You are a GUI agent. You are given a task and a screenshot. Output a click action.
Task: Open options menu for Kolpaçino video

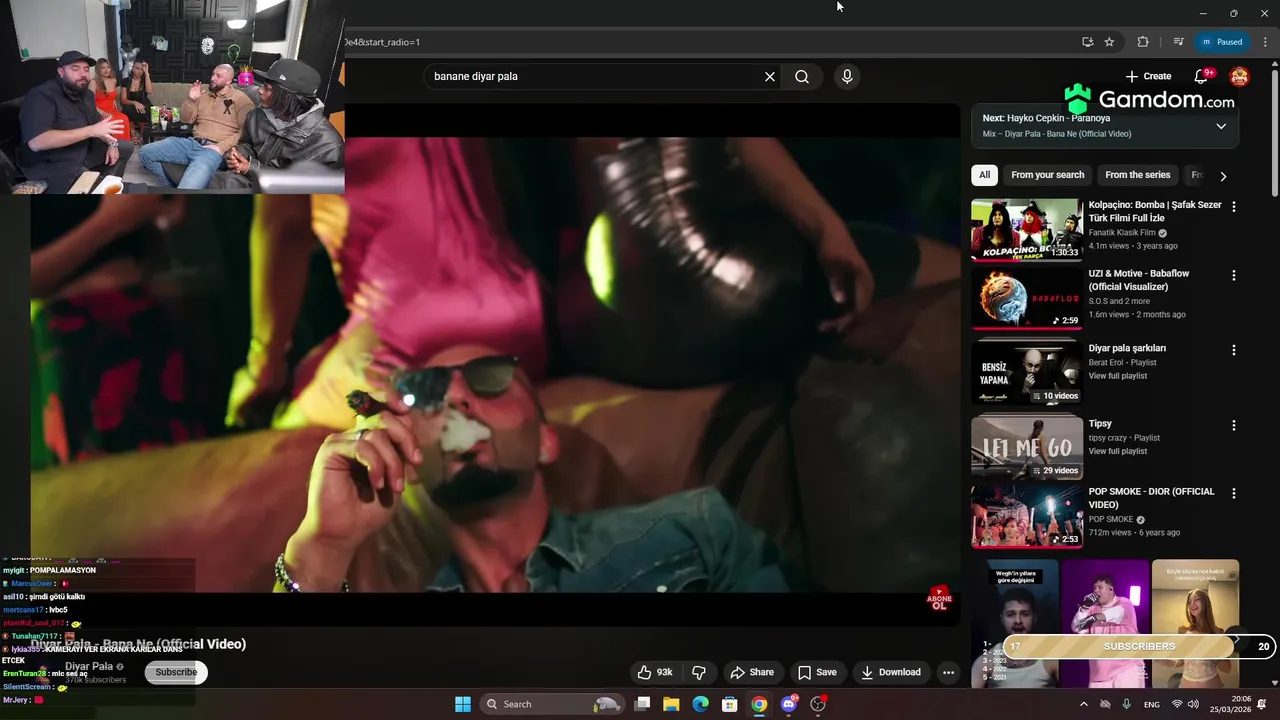click(x=1233, y=206)
